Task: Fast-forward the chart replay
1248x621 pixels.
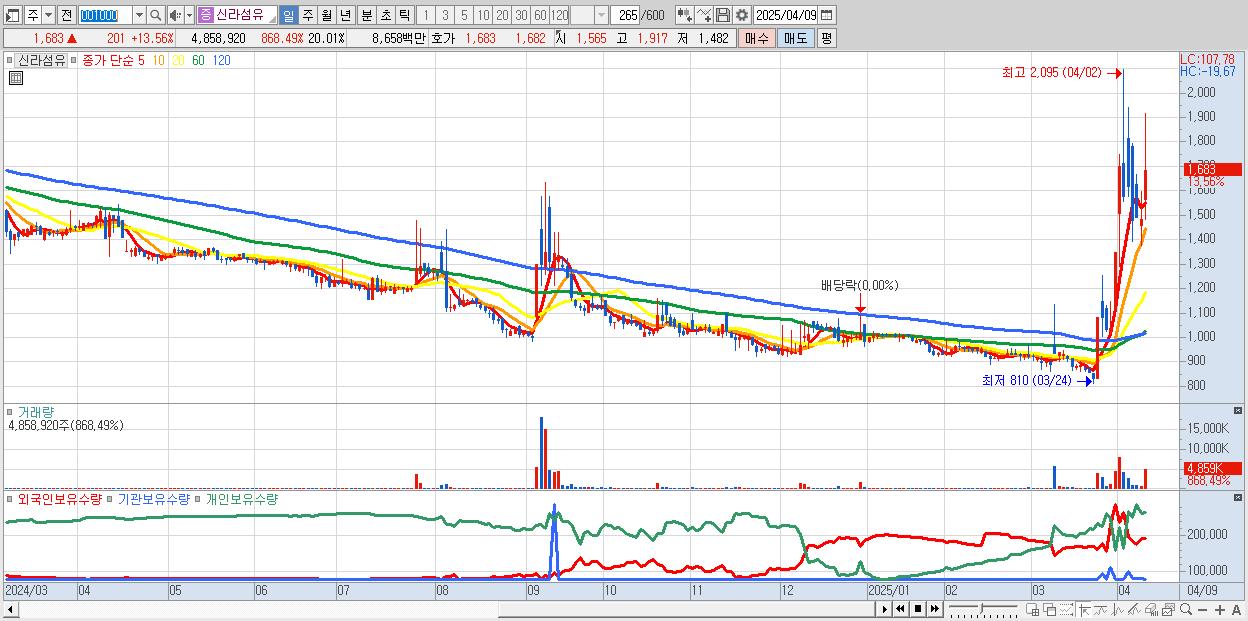Action: pyautogui.click(x=934, y=609)
